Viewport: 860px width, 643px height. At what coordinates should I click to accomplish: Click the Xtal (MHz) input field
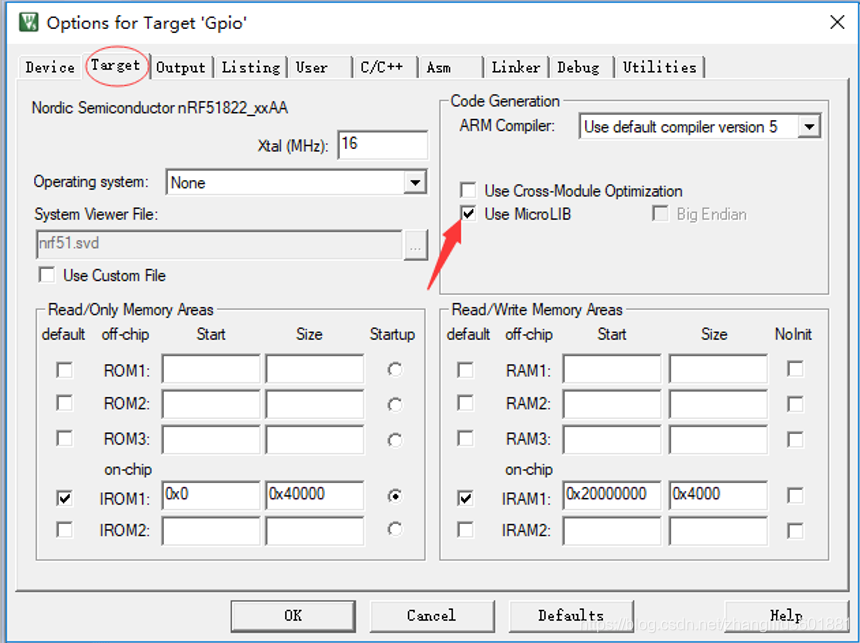[x=383, y=144]
